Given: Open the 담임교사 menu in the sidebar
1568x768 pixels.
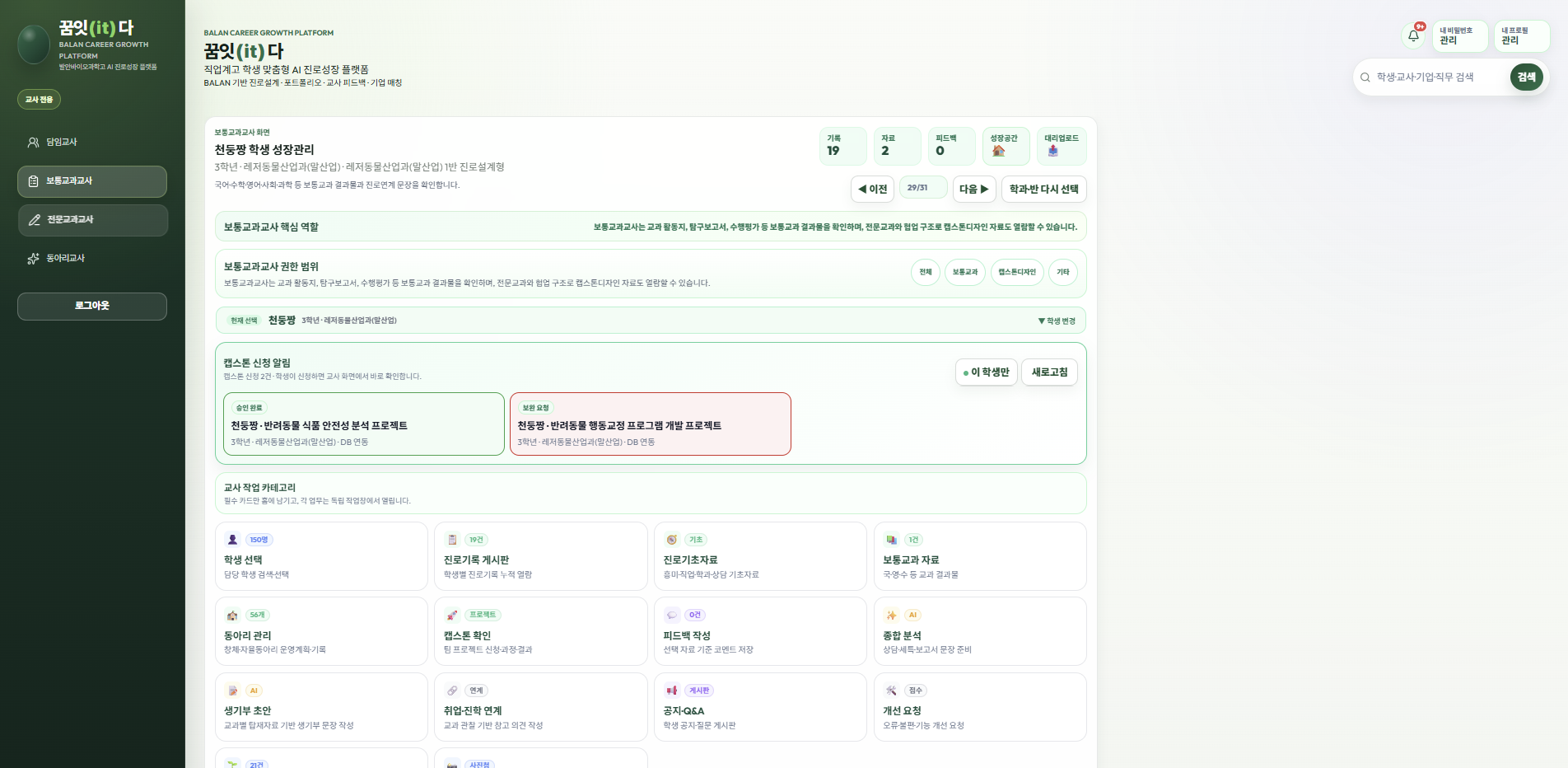Looking at the screenshot, I should click(x=92, y=143).
